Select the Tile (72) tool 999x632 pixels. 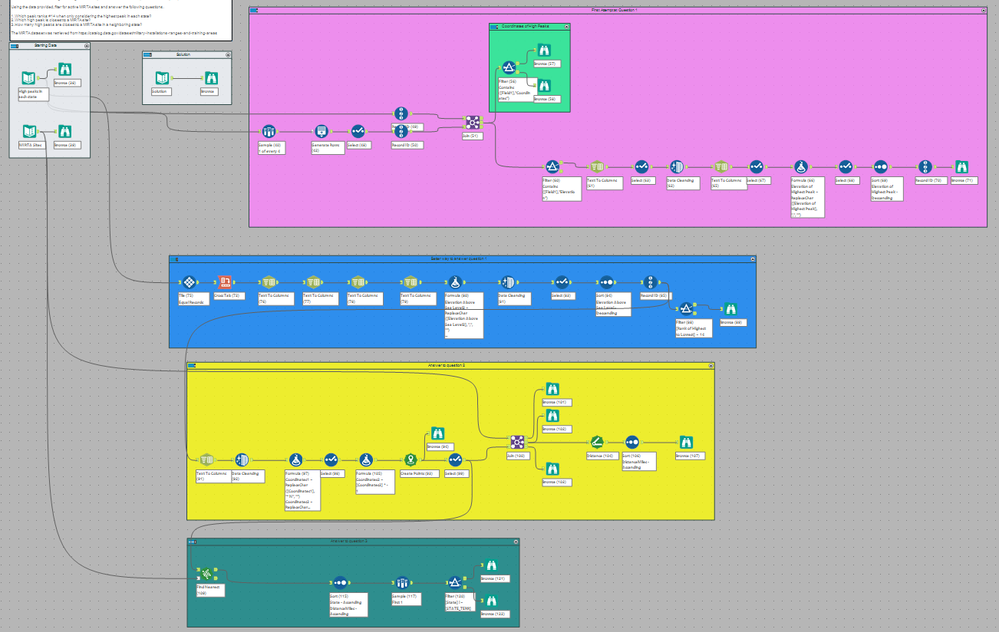coord(189,282)
